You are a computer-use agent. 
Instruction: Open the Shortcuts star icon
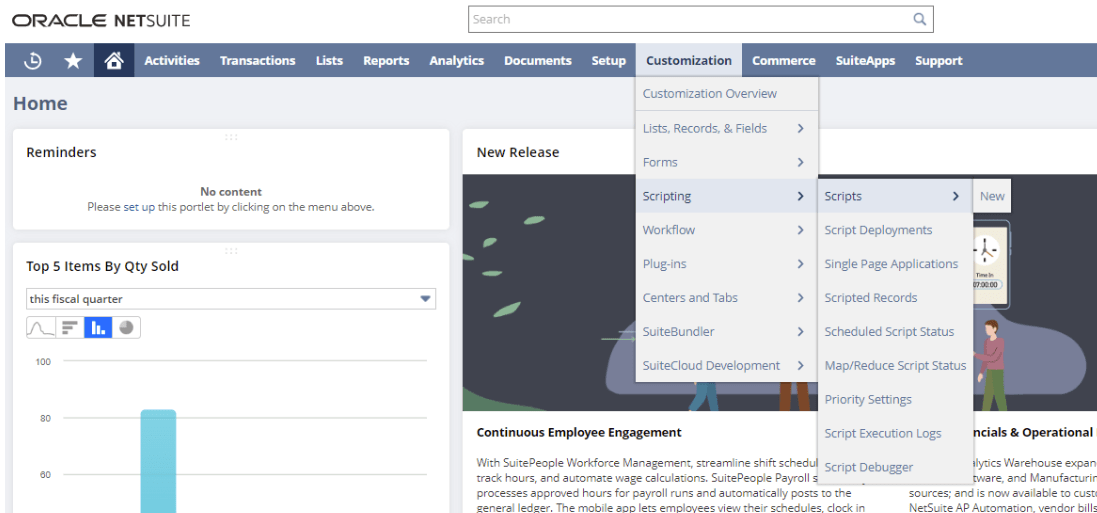click(73, 61)
